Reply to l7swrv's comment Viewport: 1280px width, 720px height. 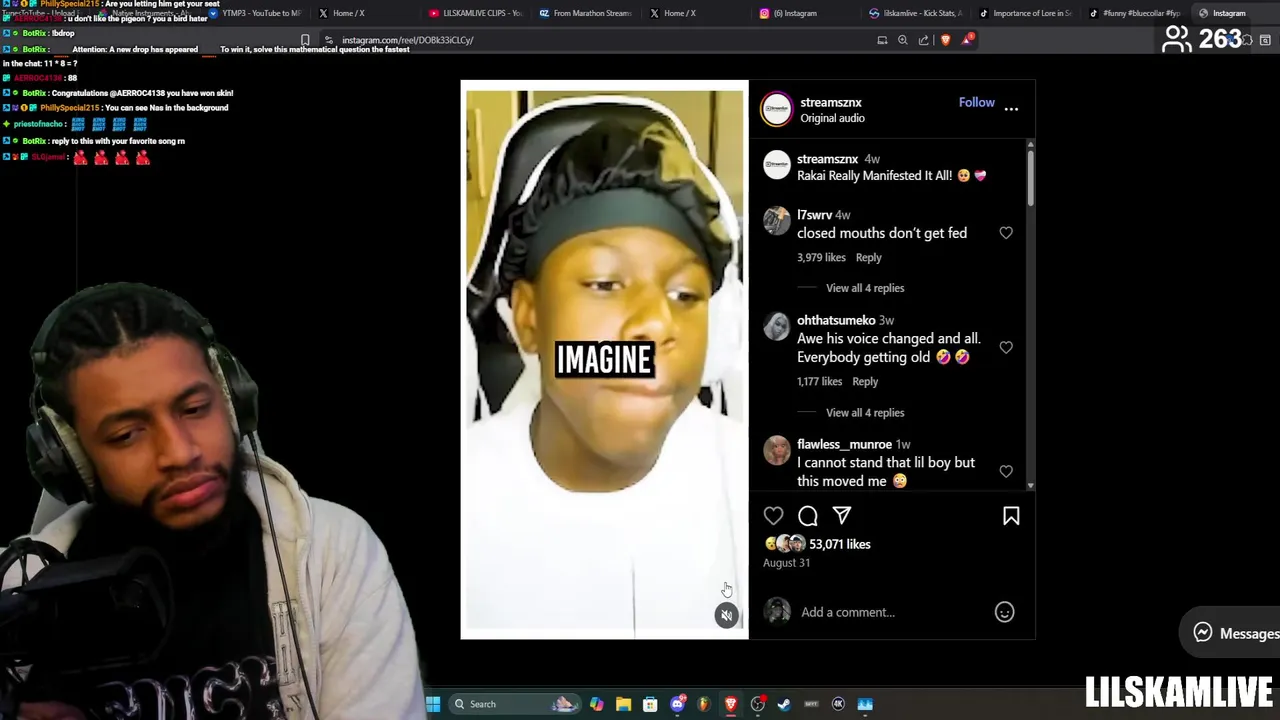click(x=869, y=257)
